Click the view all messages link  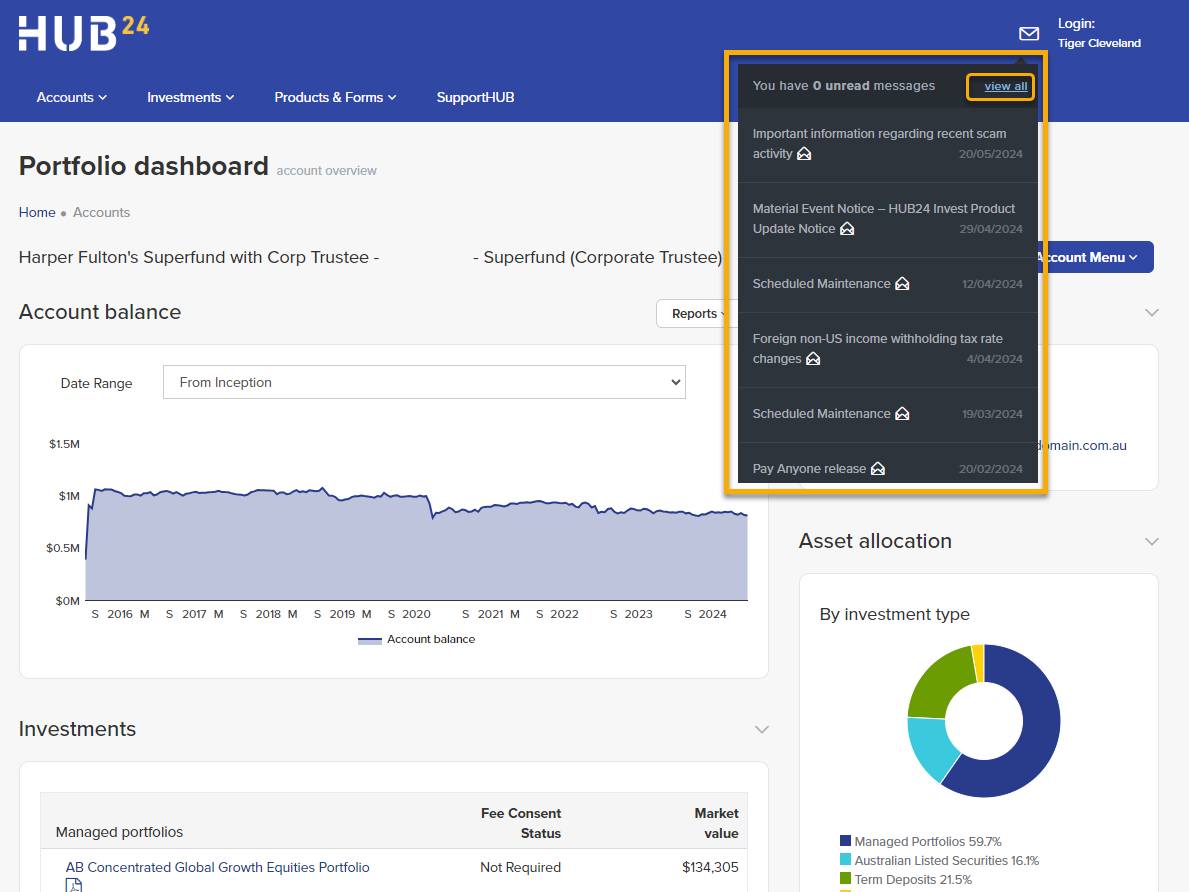click(1005, 86)
